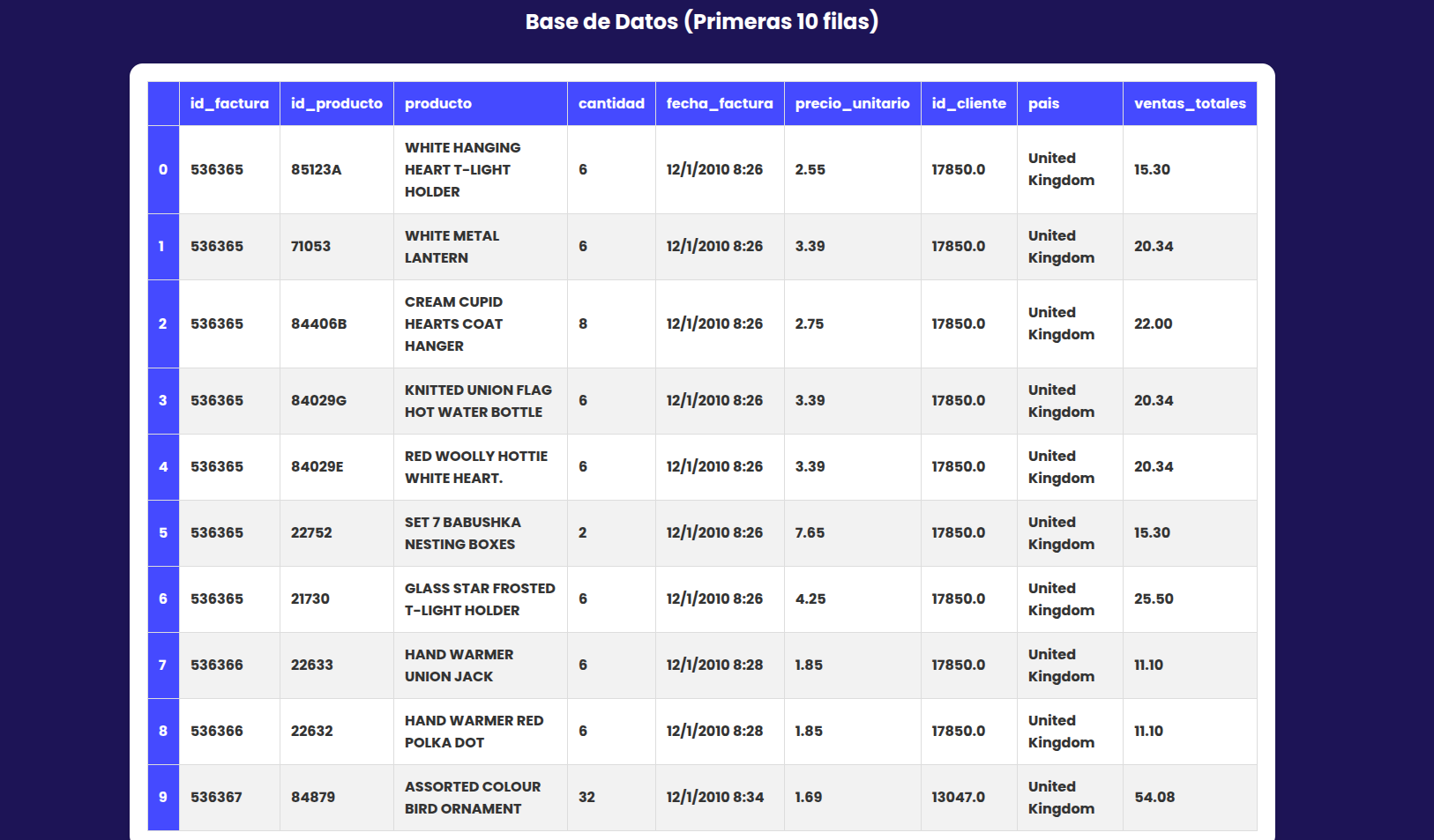Click WHITE HANGING HEART T-LIGHT HOLDER cell

(481, 169)
